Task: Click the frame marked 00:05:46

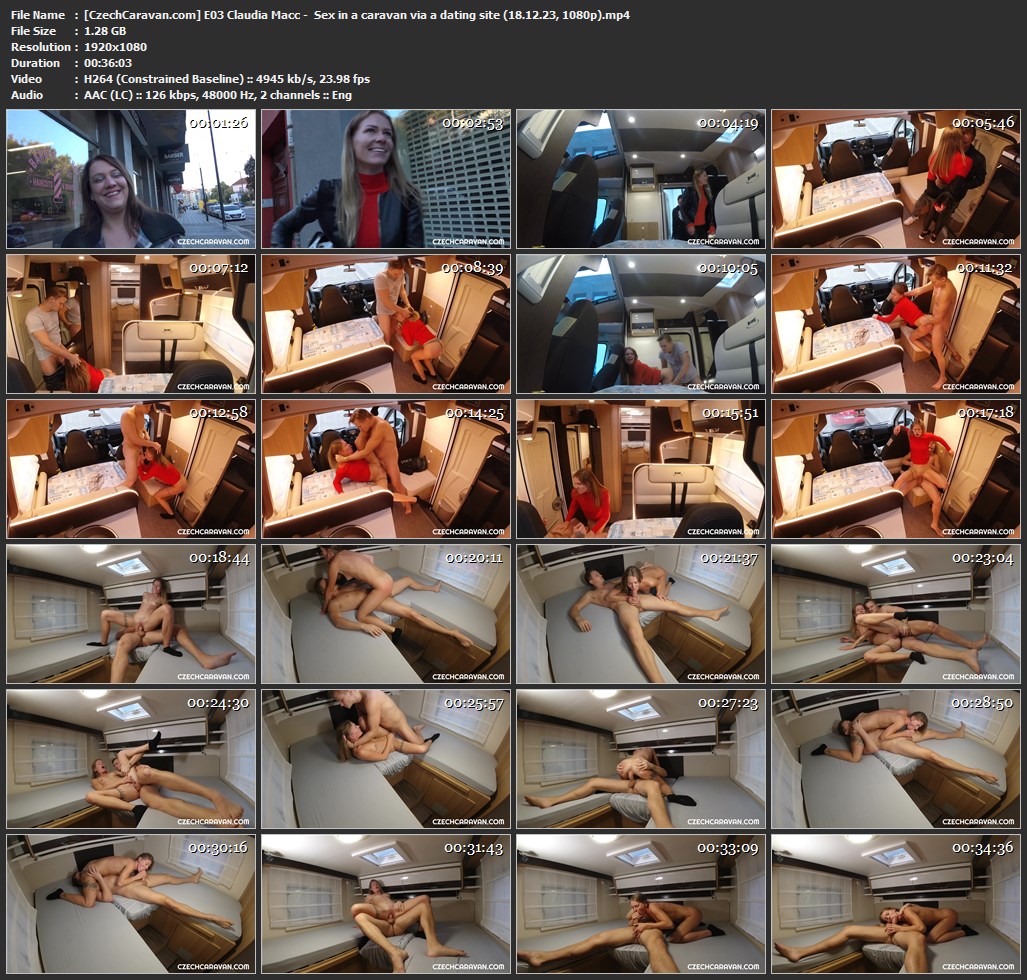Action: pyautogui.click(x=896, y=179)
